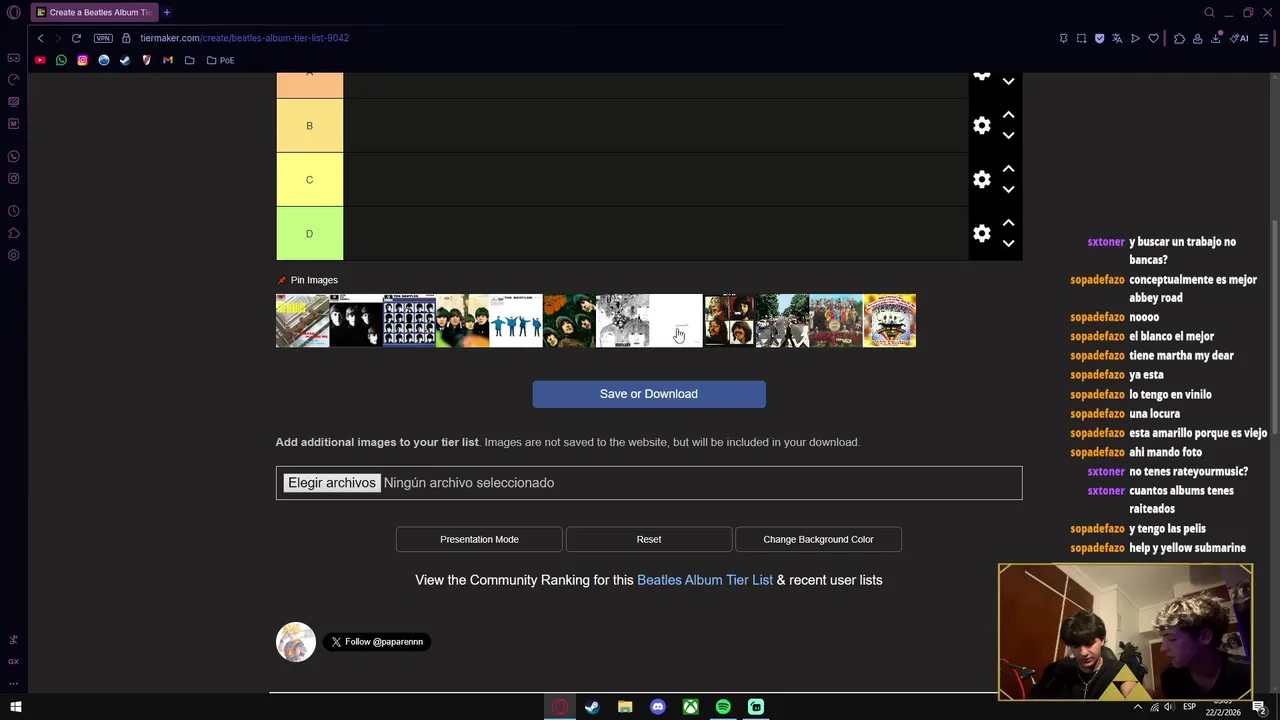The image size is (1280, 720).
Task: Open the extensions cube icon
Action: [x=1179, y=38]
